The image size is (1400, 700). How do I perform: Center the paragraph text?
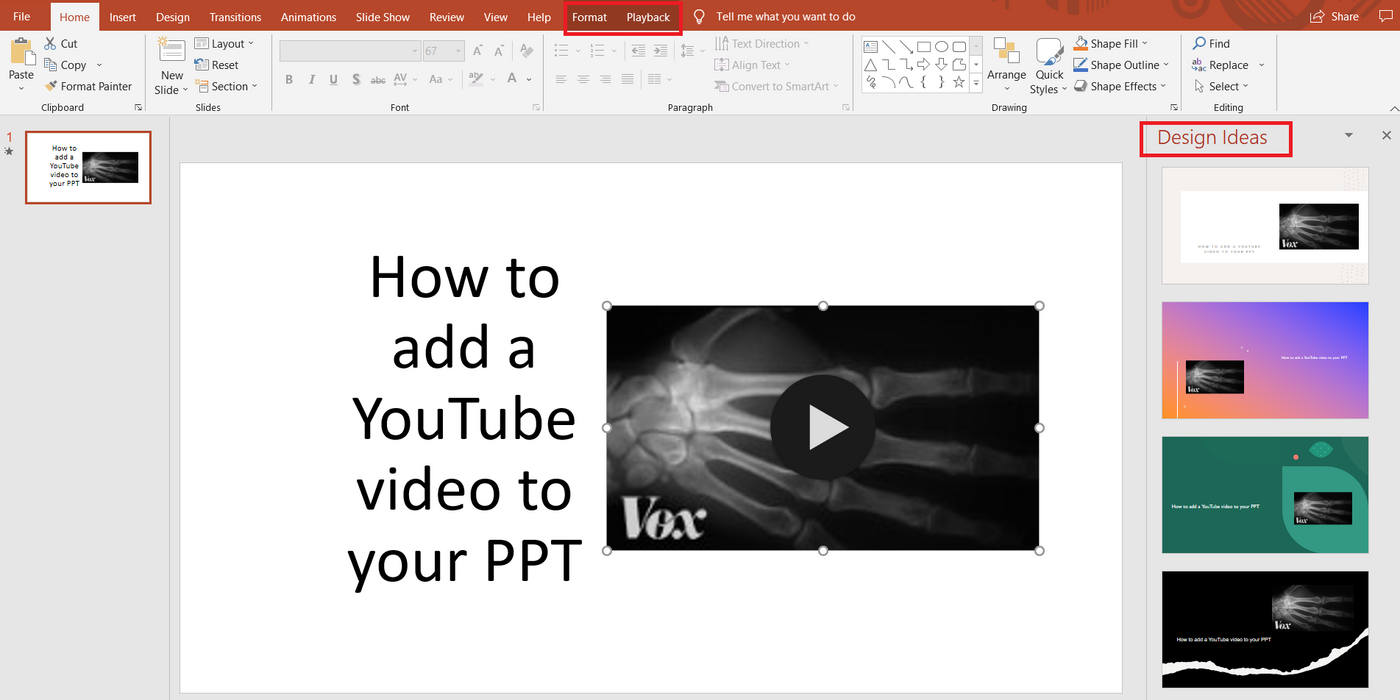pos(583,79)
